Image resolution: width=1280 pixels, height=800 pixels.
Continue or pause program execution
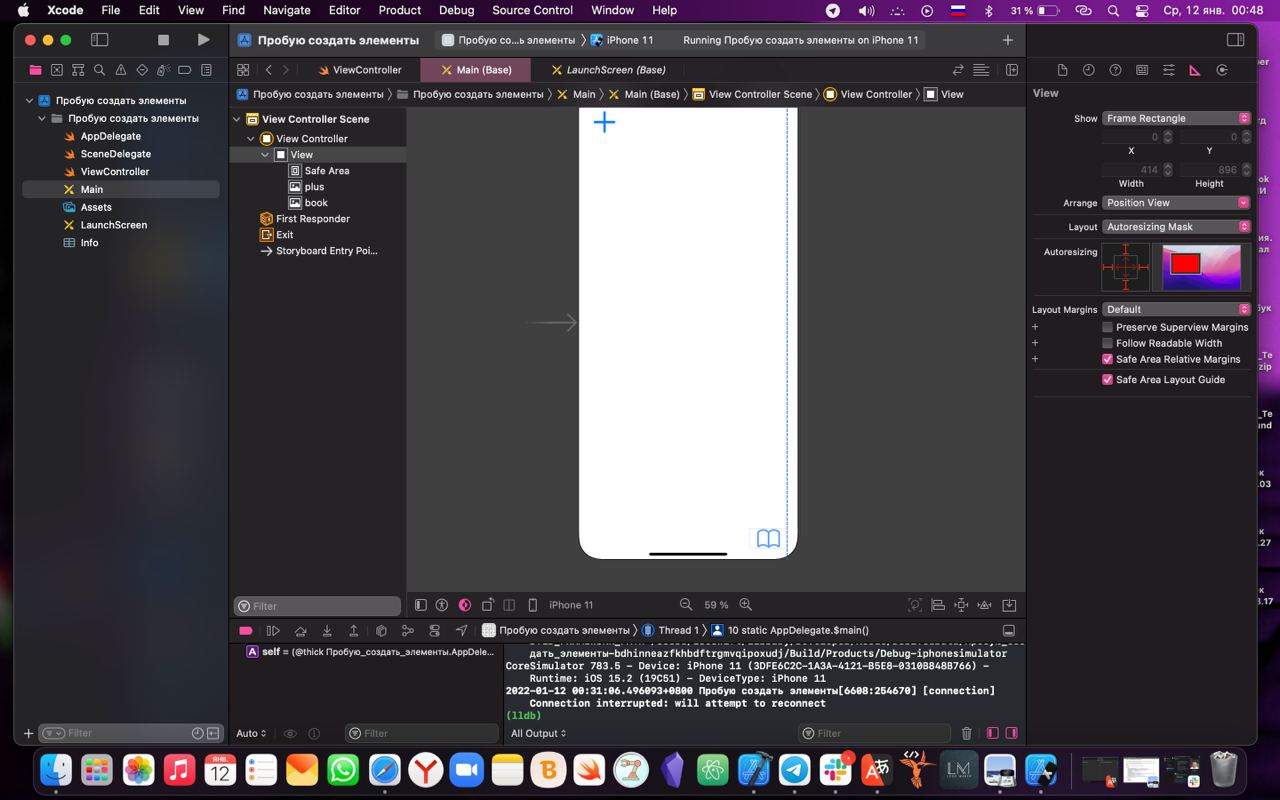click(x=273, y=631)
